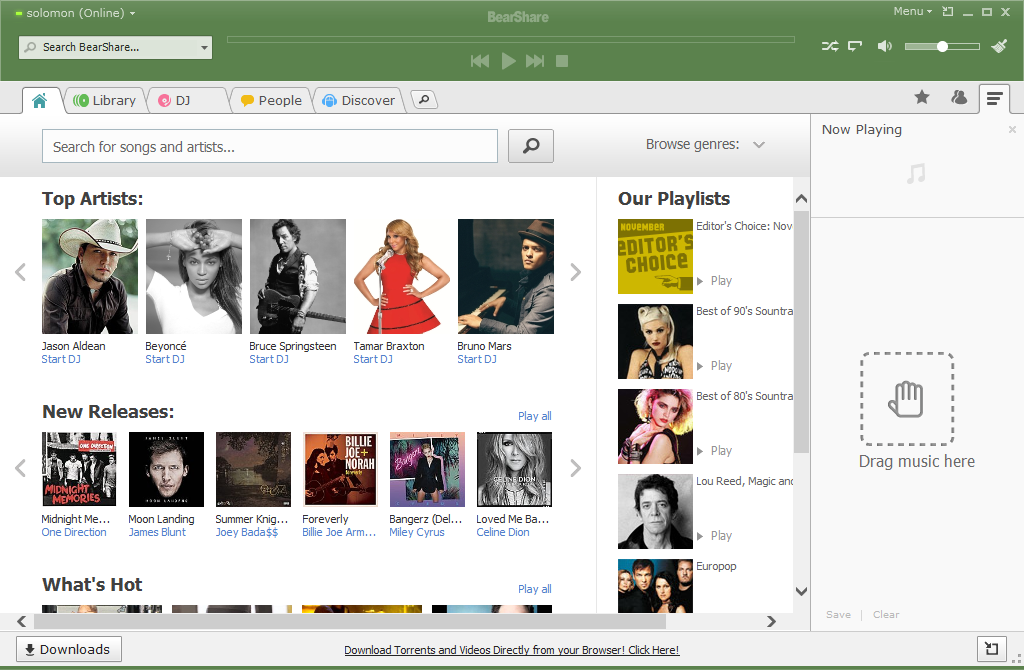1024x670 pixels.
Task: Skip to the previous track
Action: [x=480, y=61]
